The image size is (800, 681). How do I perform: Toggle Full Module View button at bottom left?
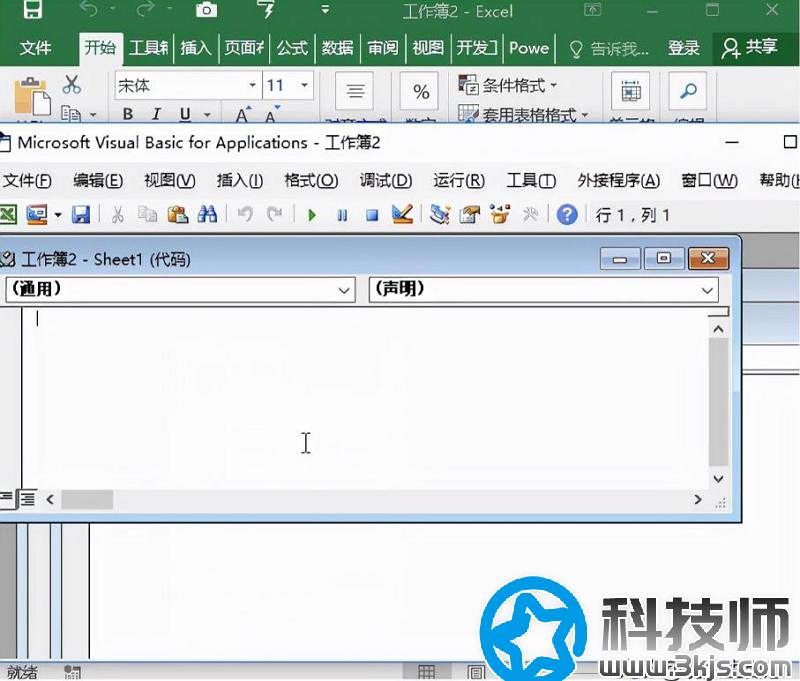coord(27,499)
